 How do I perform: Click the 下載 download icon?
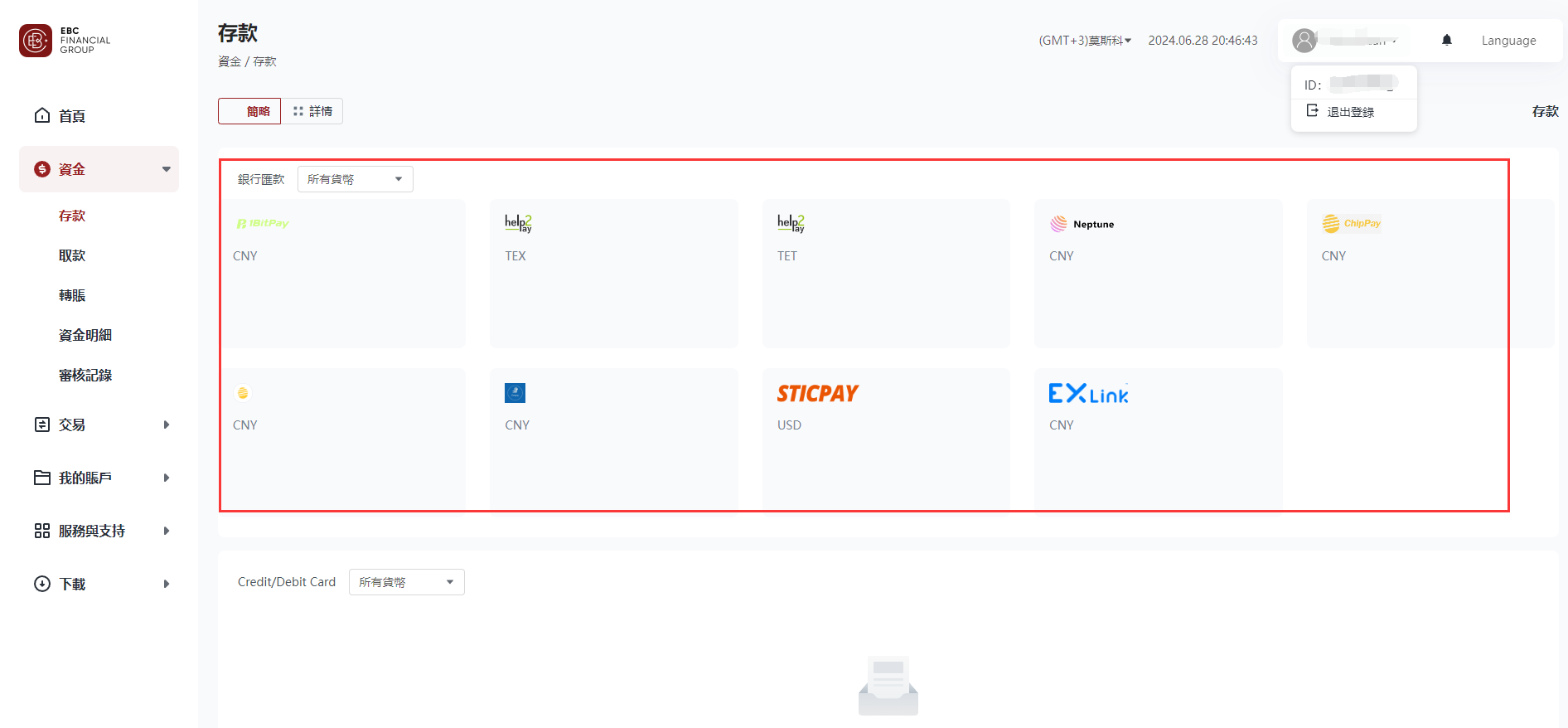coord(42,584)
